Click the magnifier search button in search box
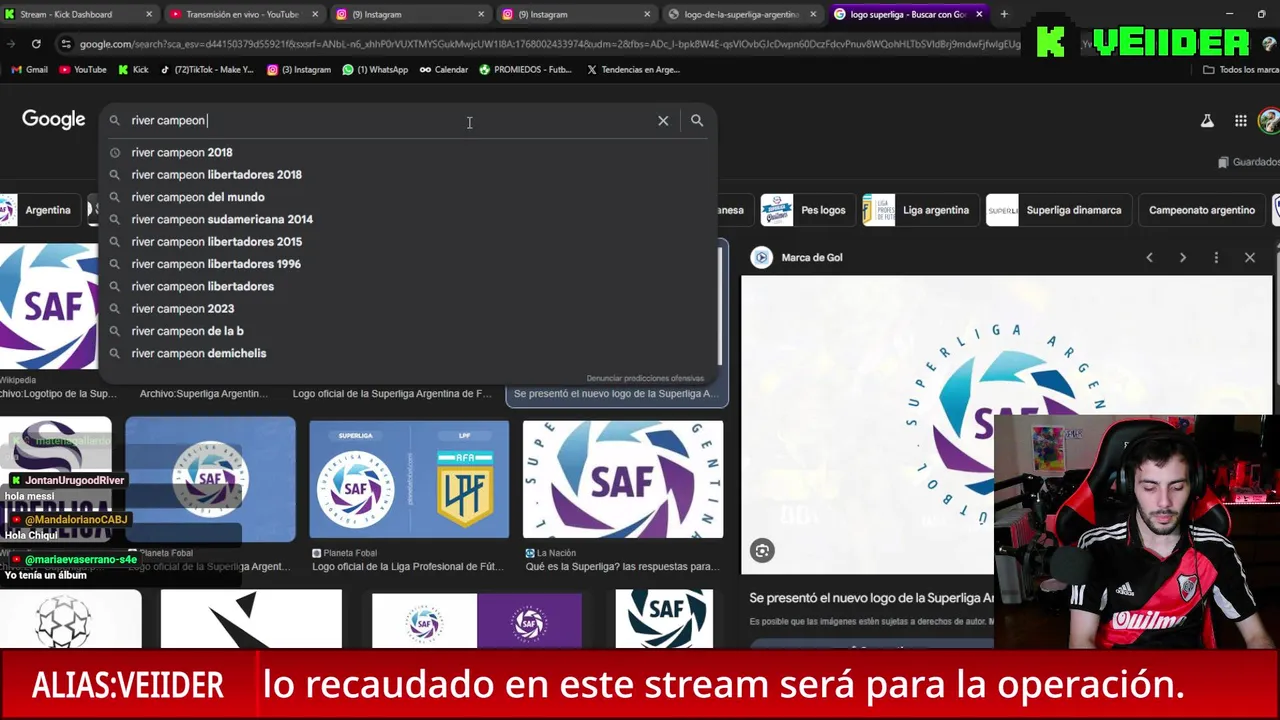The height and width of the screenshot is (720, 1280). coord(697,120)
